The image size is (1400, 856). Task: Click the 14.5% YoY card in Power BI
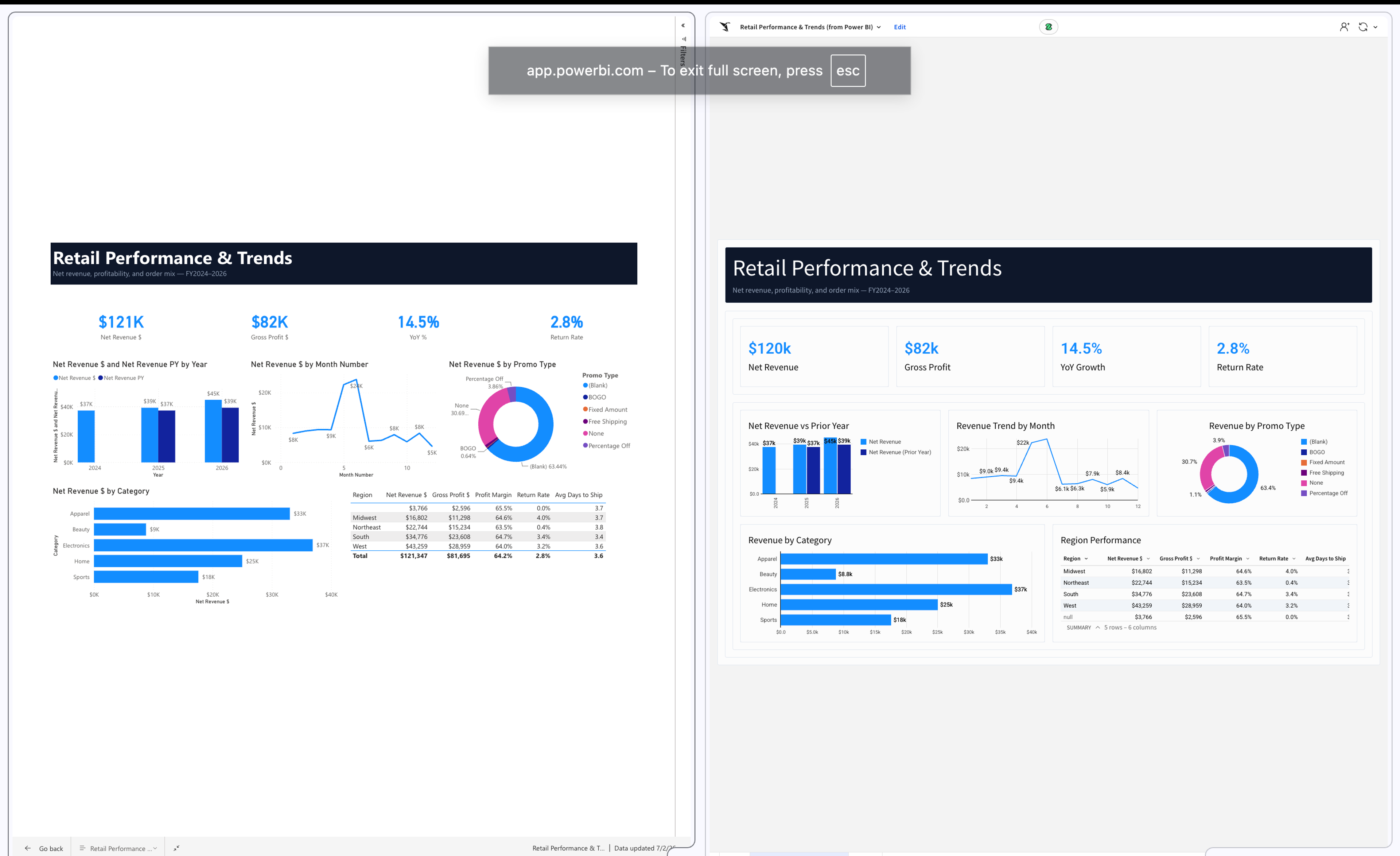pos(418,327)
